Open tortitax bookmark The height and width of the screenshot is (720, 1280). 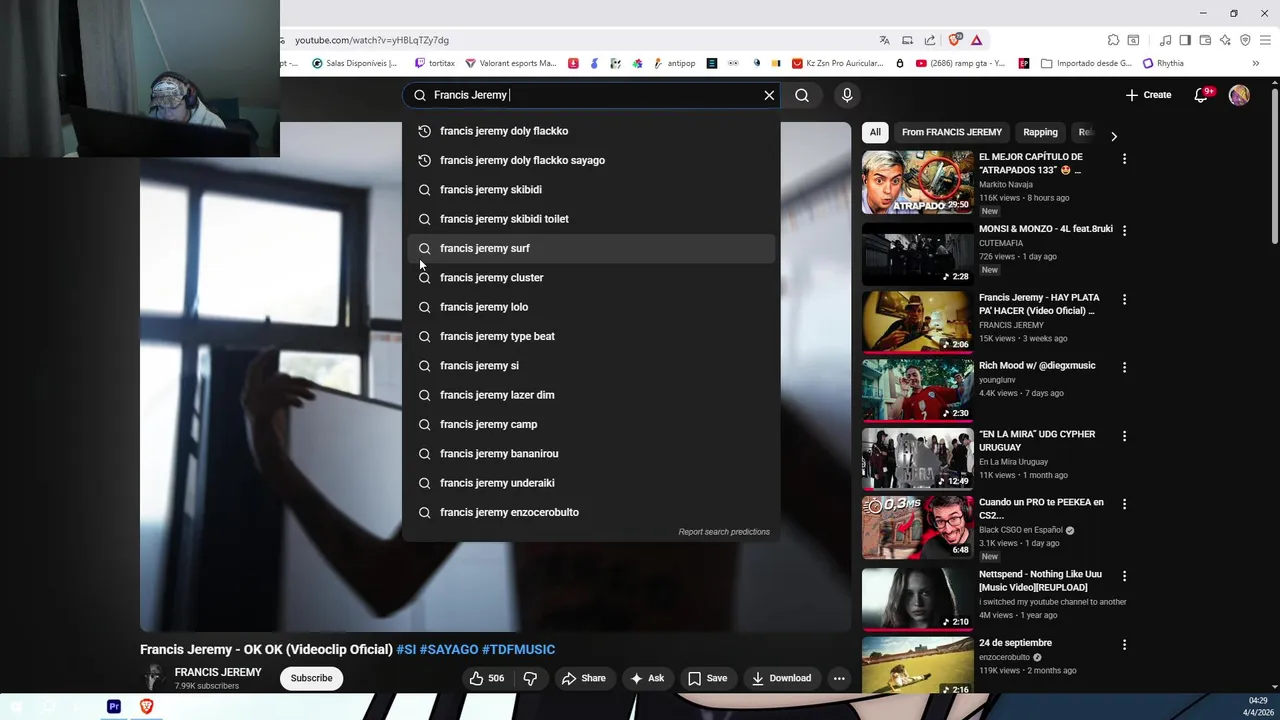coord(433,63)
